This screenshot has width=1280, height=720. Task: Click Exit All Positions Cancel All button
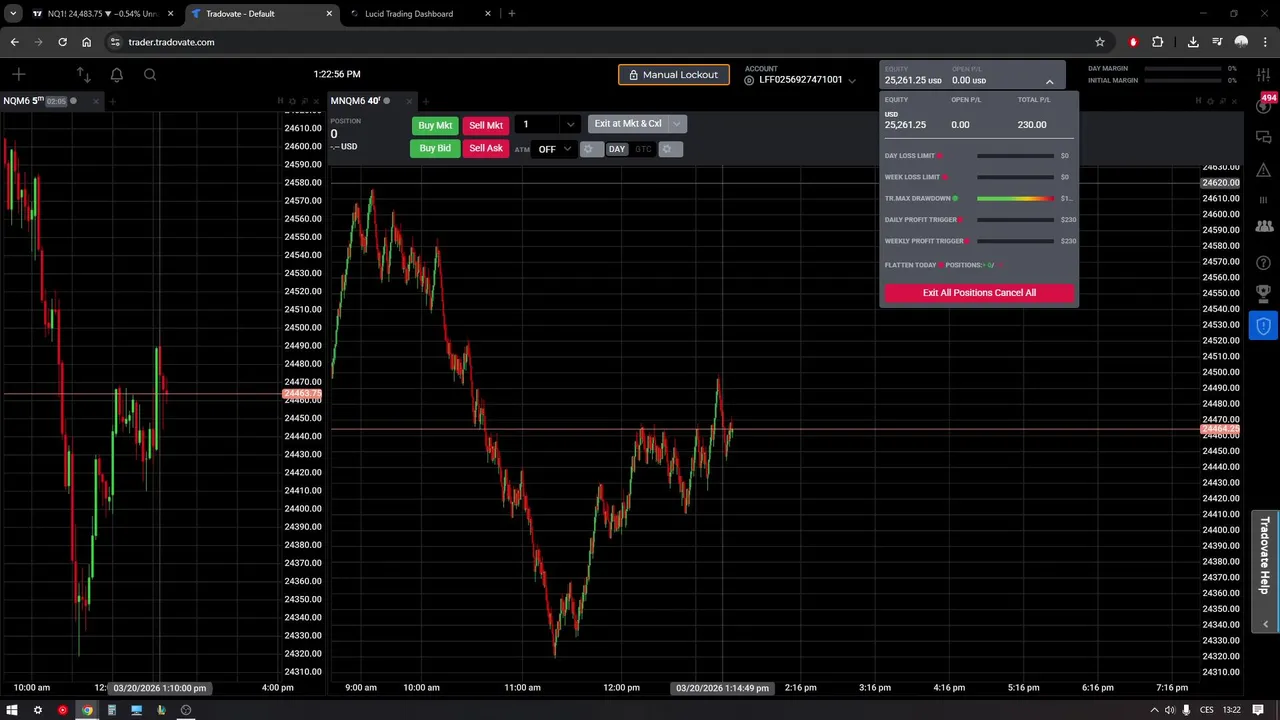(x=979, y=293)
